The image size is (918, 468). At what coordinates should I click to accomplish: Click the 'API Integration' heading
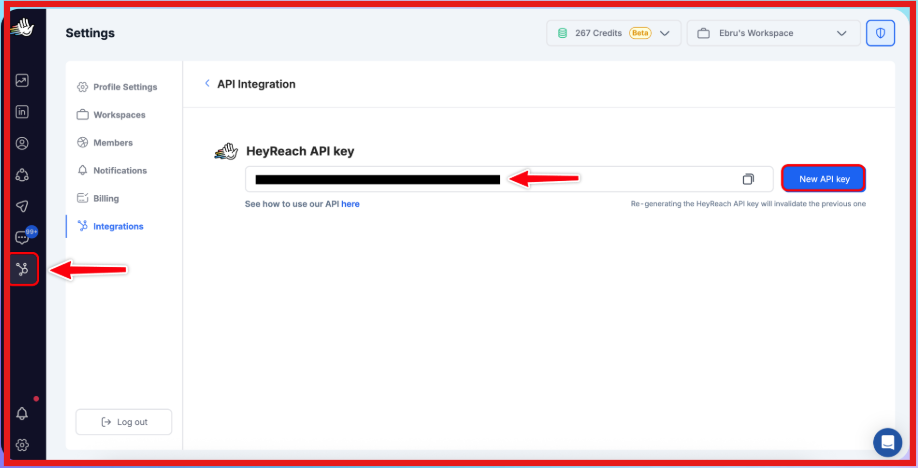(256, 84)
